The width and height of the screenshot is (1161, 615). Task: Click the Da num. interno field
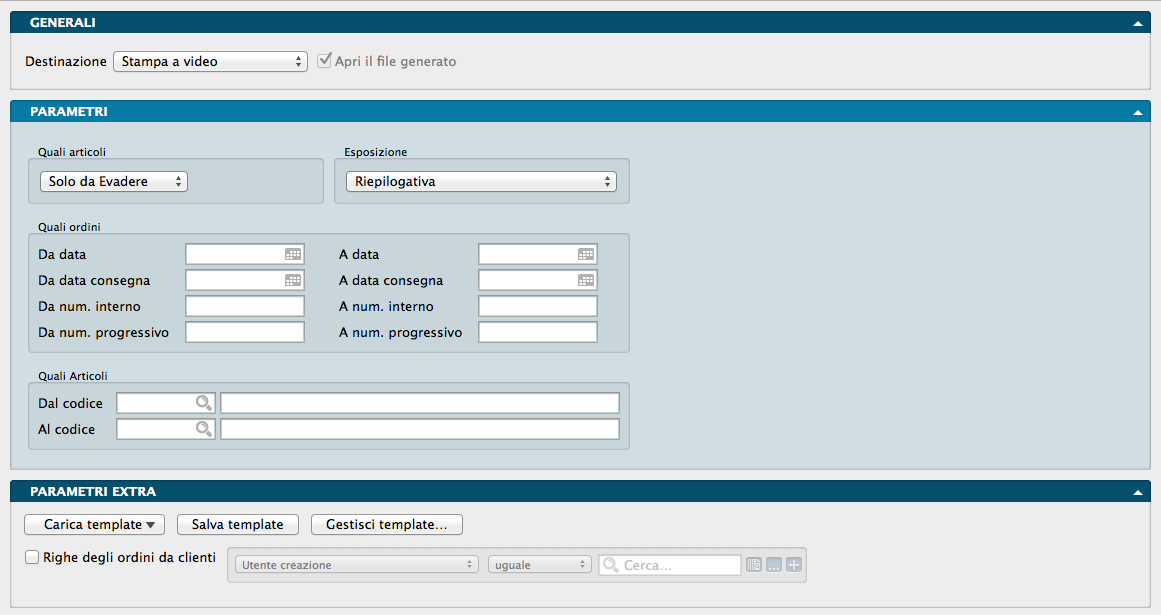point(245,307)
